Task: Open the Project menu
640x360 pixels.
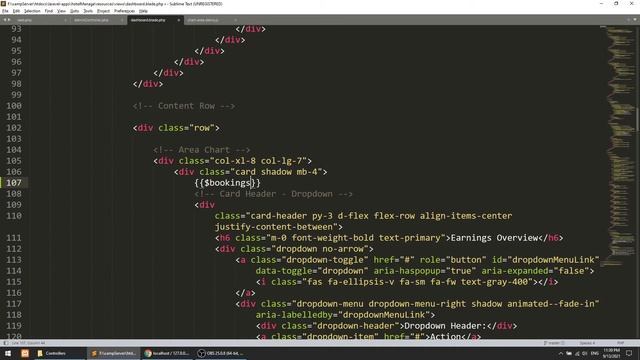Action: coord(103,11)
